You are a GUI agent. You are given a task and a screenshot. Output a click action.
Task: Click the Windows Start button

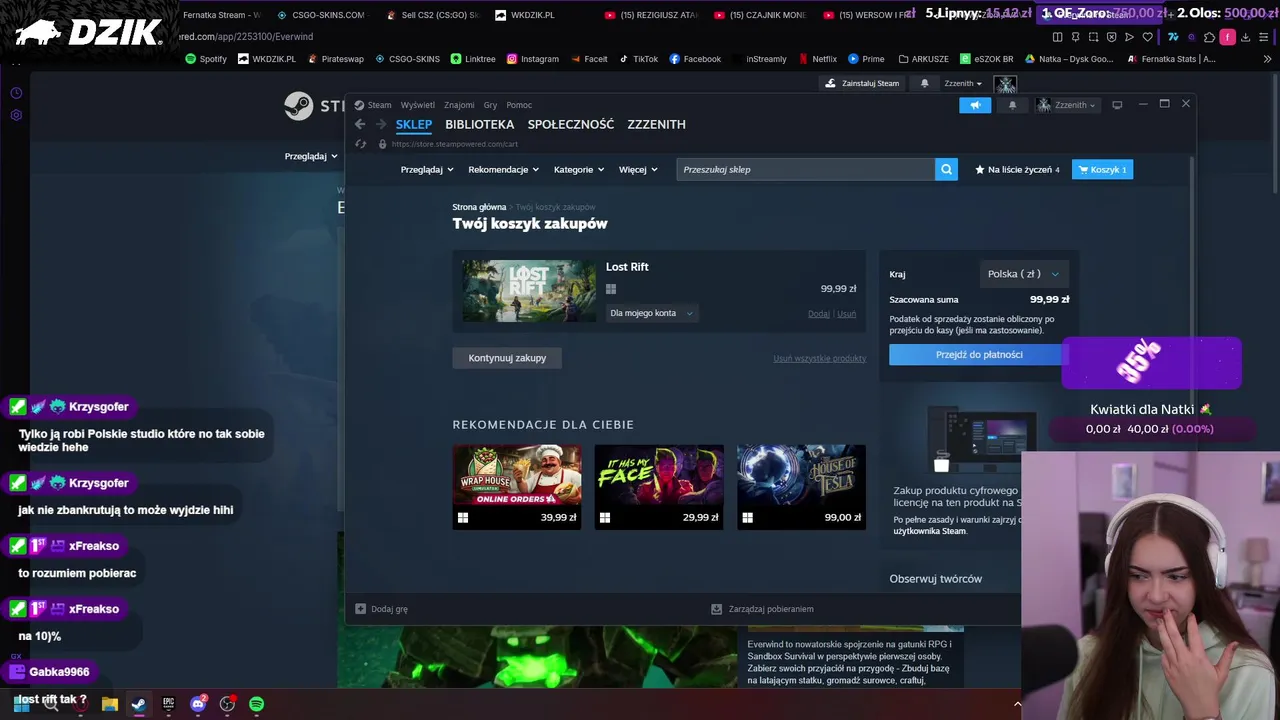click(x=22, y=704)
